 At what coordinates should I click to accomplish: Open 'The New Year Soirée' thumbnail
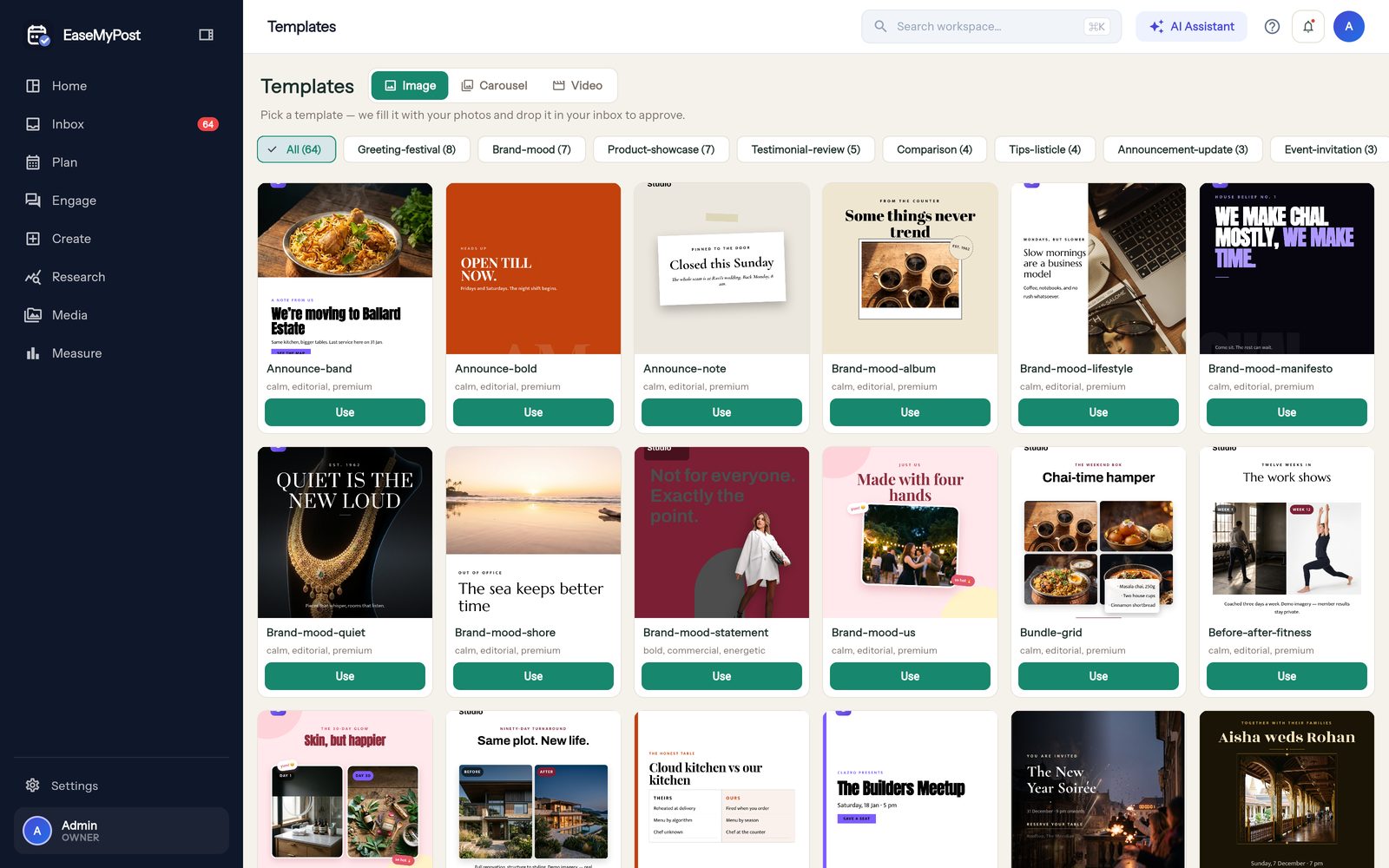pos(1098,789)
